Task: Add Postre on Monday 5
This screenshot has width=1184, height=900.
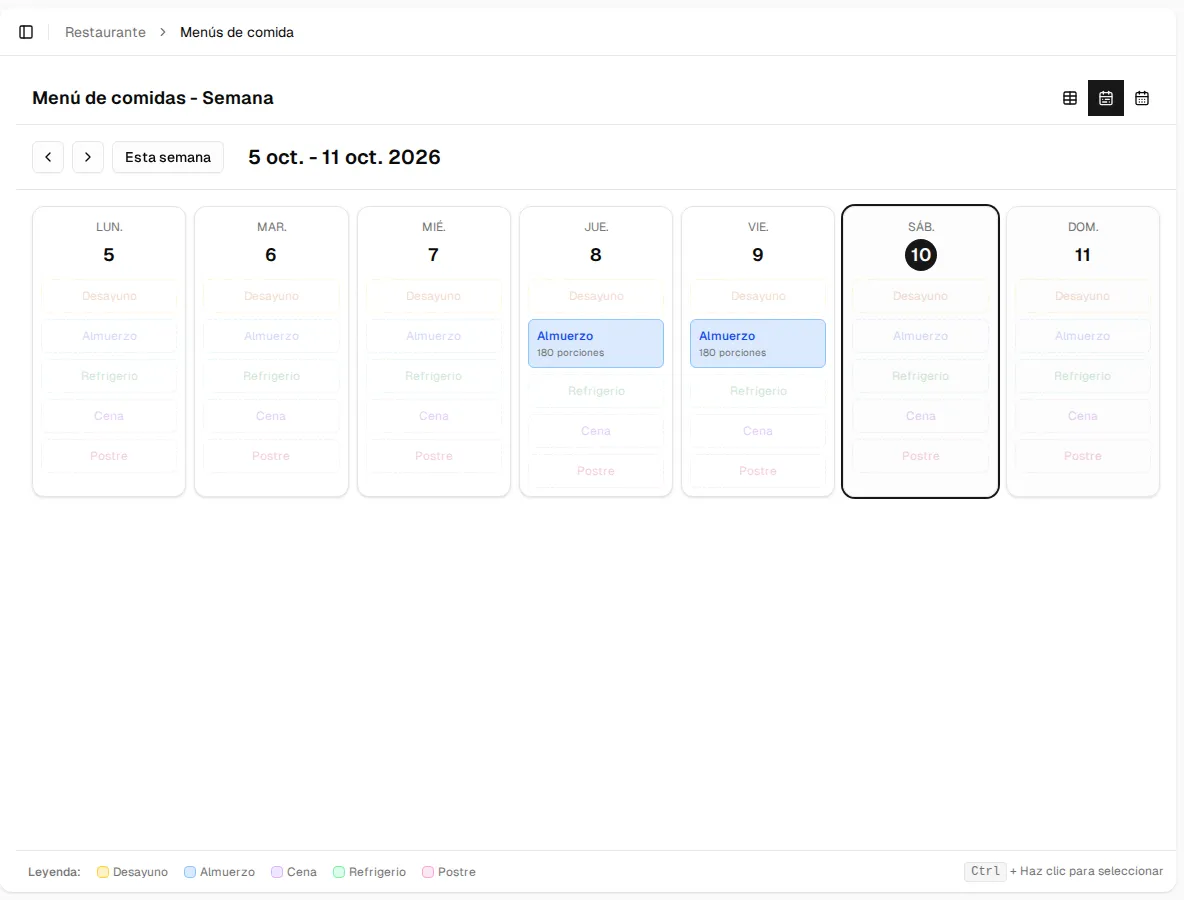Action: pyautogui.click(x=109, y=456)
